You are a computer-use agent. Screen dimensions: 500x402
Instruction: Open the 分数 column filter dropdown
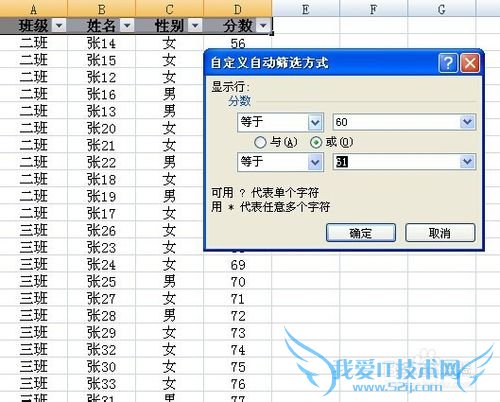(263, 25)
